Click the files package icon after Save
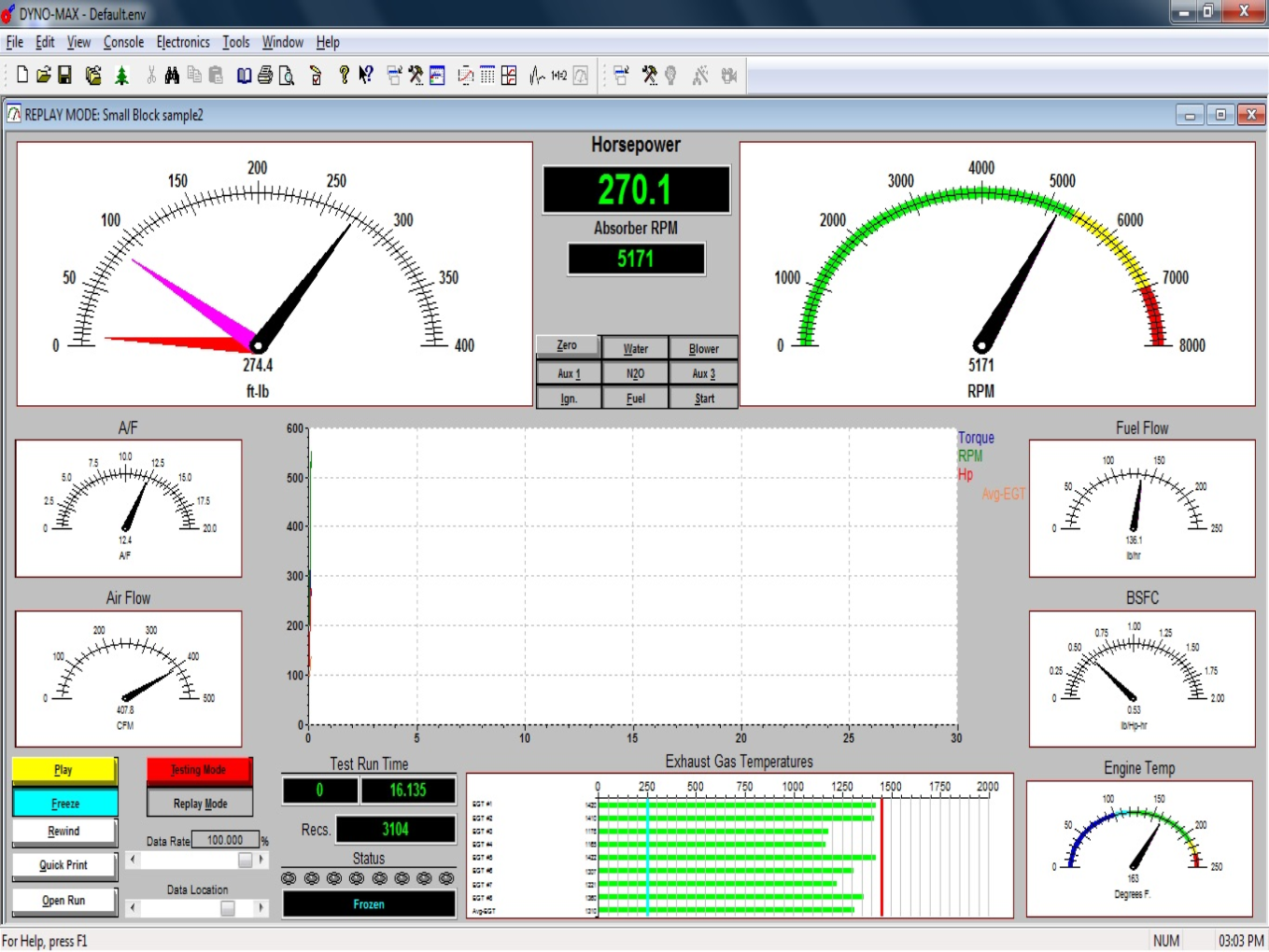This screenshot has height=952, width=1269. point(93,76)
